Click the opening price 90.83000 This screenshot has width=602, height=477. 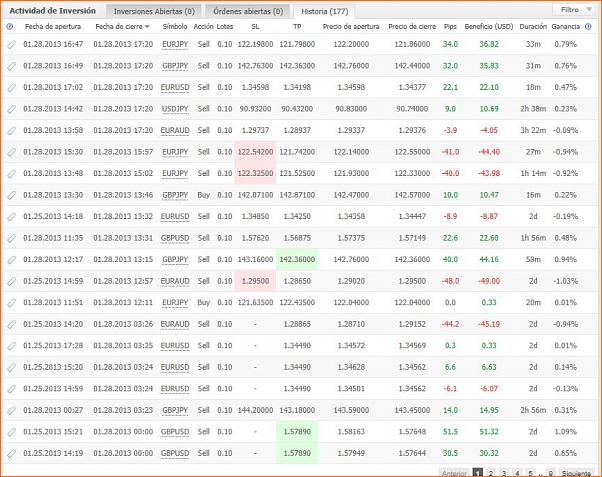[351, 109]
